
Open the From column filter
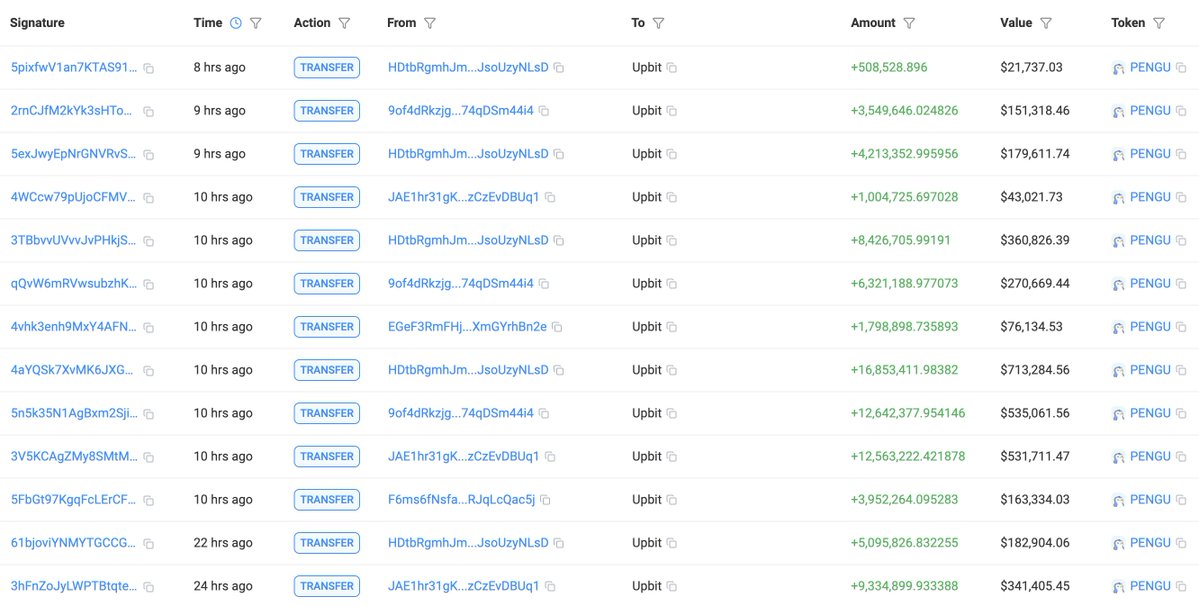430,23
